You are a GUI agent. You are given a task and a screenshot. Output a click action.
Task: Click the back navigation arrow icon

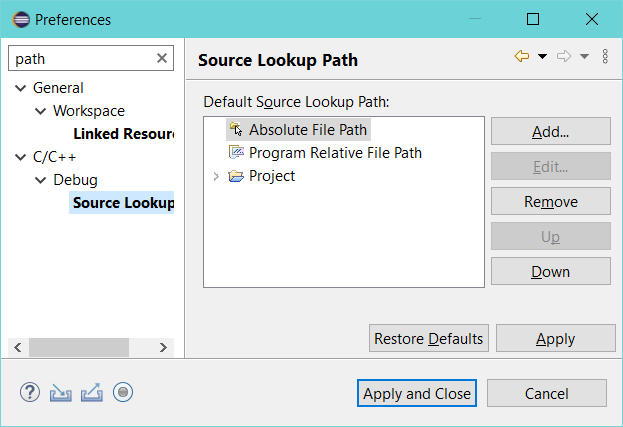pyautogui.click(x=522, y=56)
